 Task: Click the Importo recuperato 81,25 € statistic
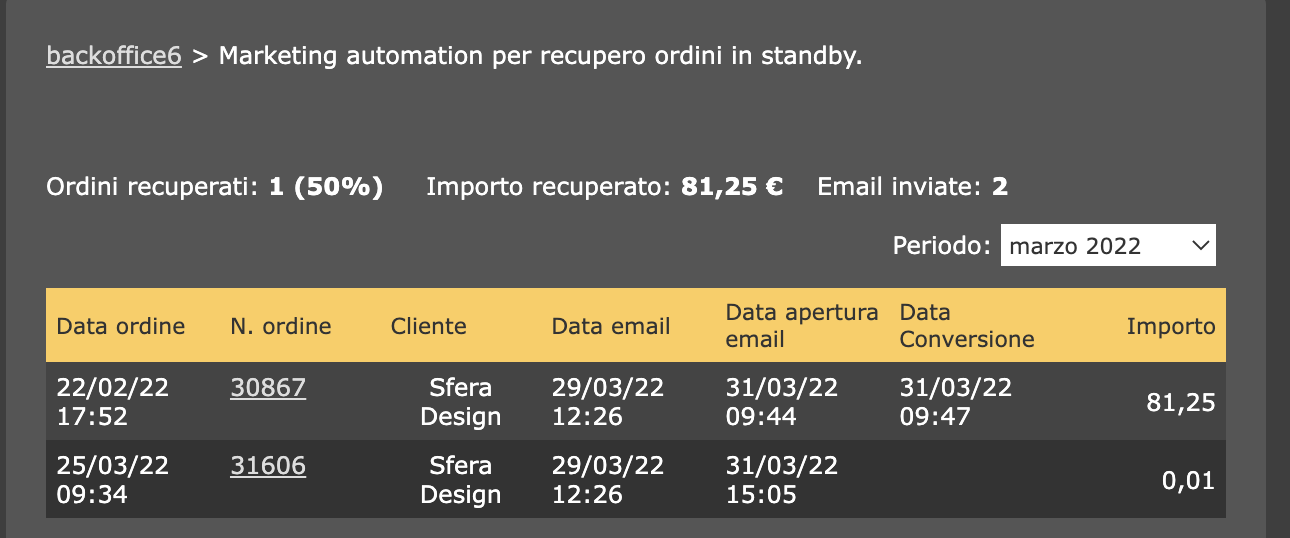(x=731, y=187)
